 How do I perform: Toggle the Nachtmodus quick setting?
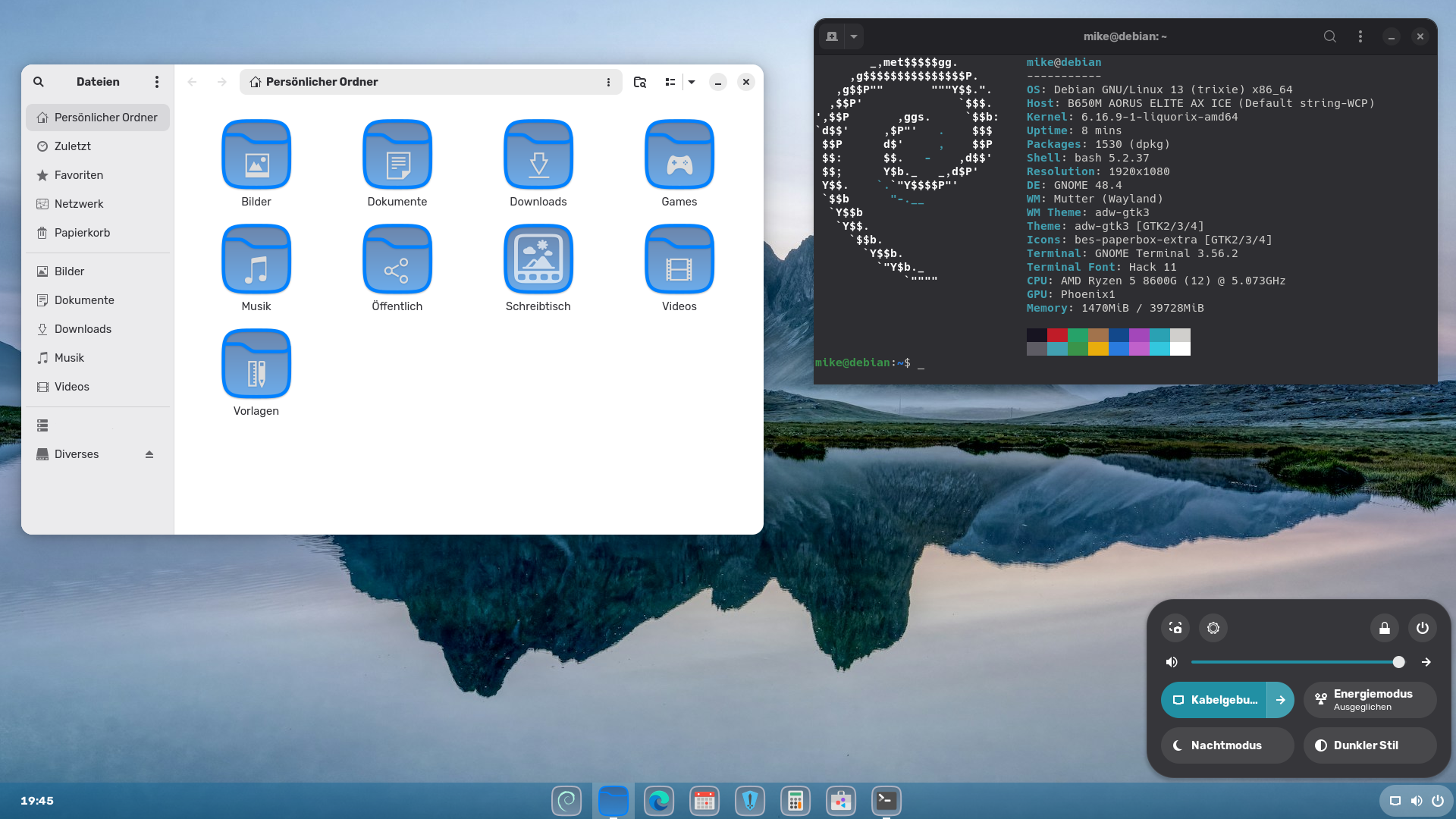click(x=1227, y=745)
